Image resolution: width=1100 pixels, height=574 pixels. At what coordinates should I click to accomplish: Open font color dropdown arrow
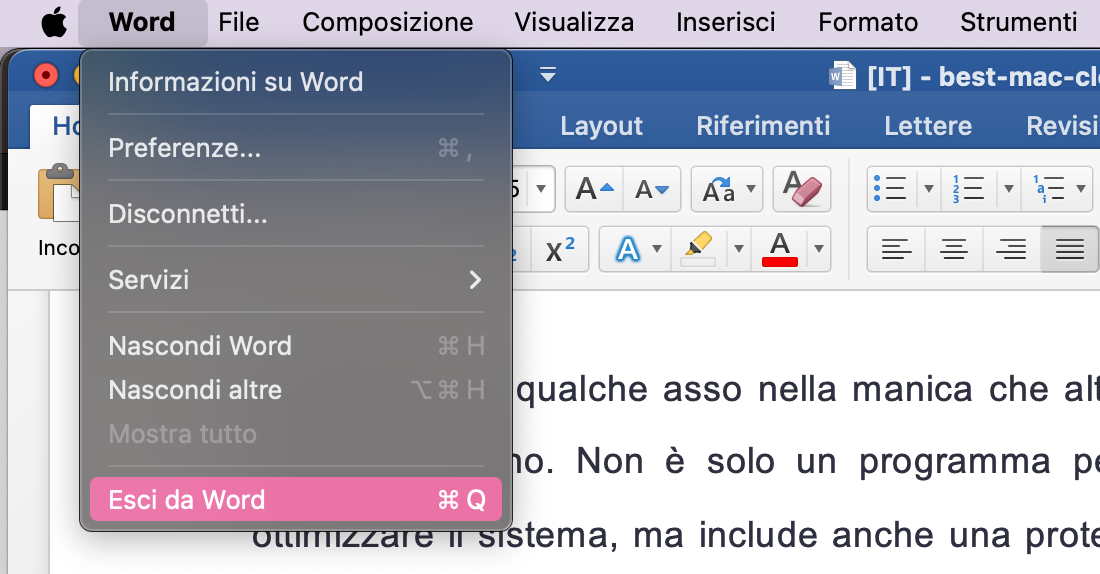819,249
